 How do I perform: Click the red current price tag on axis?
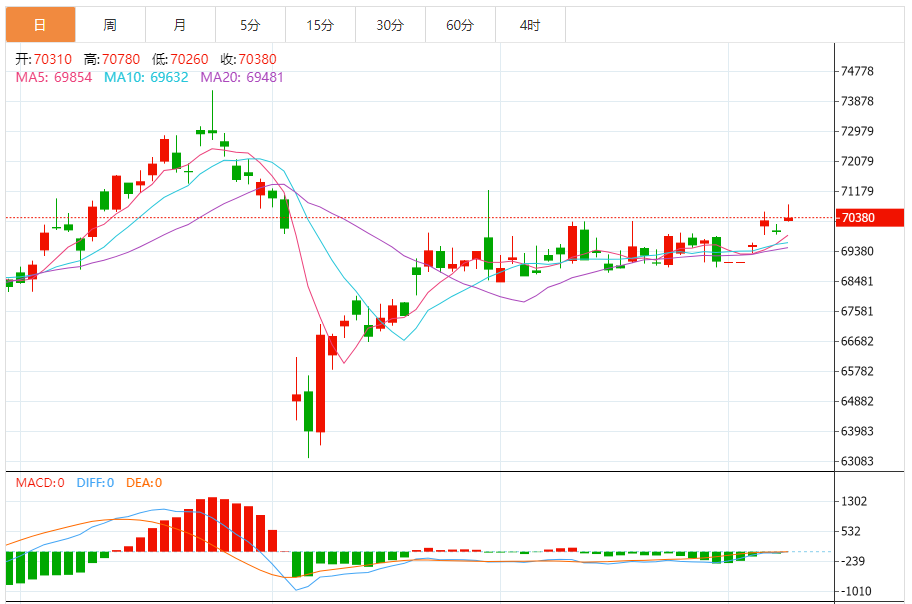[x=870, y=218]
